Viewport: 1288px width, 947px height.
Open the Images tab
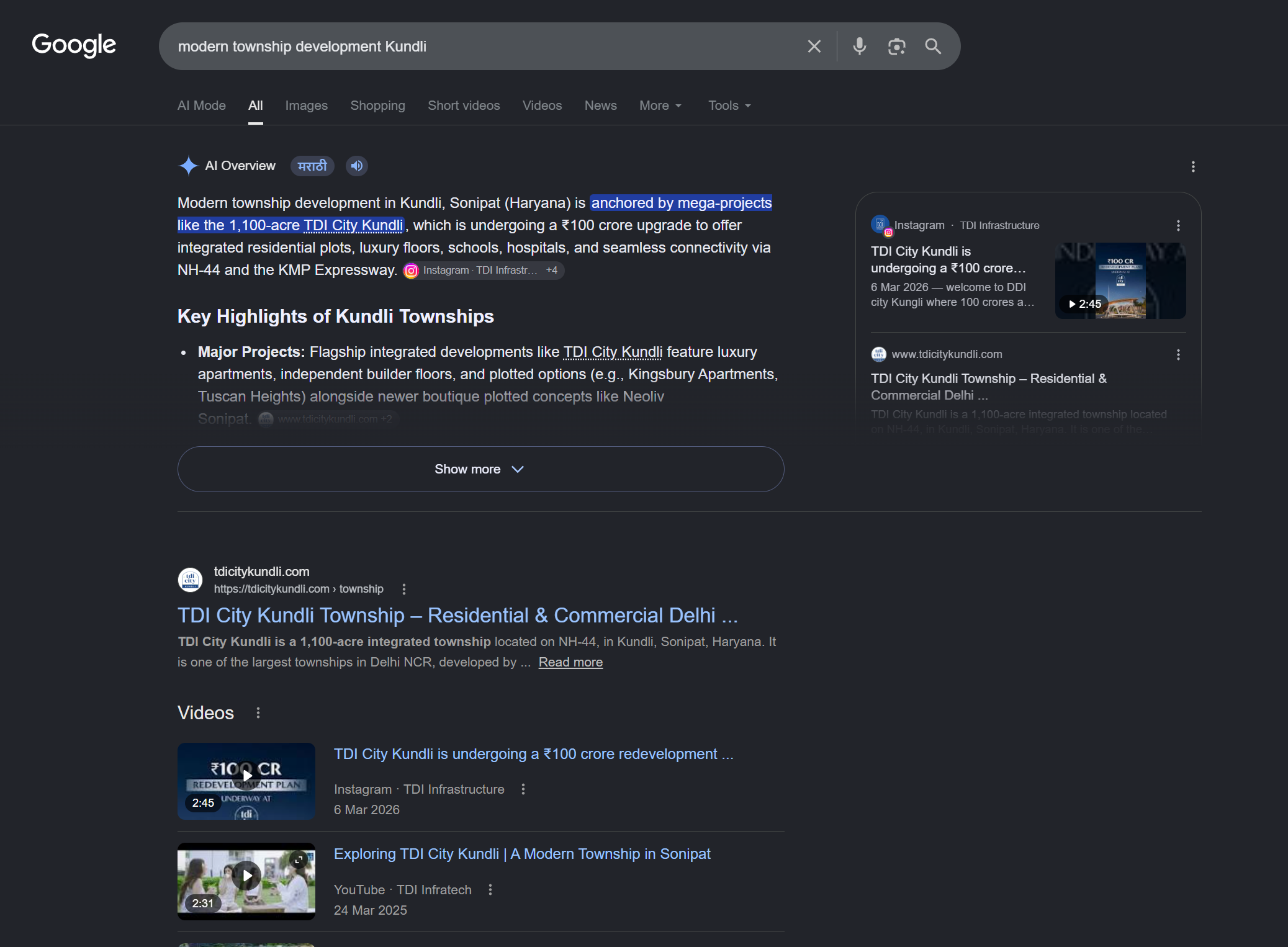(307, 105)
